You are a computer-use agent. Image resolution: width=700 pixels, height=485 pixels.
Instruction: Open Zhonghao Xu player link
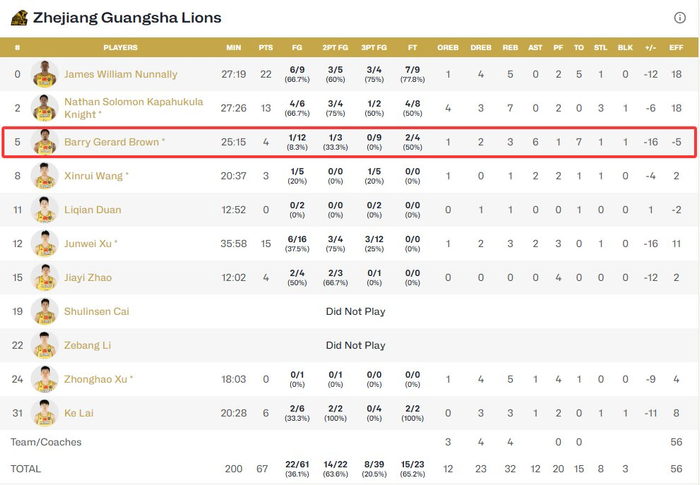(96, 380)
